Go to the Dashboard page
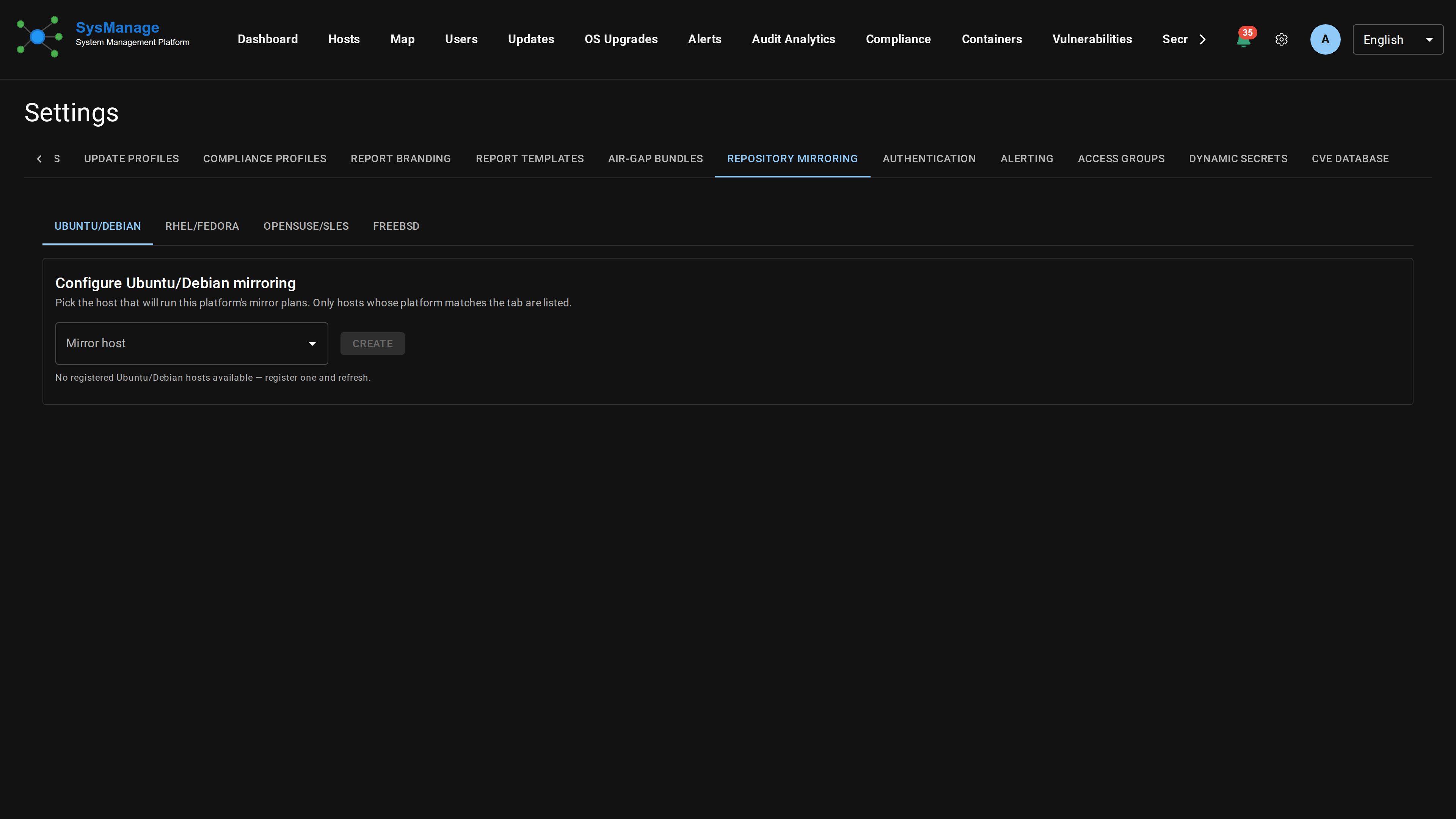Screen dimensions: 1456x819 pos(267,39)
